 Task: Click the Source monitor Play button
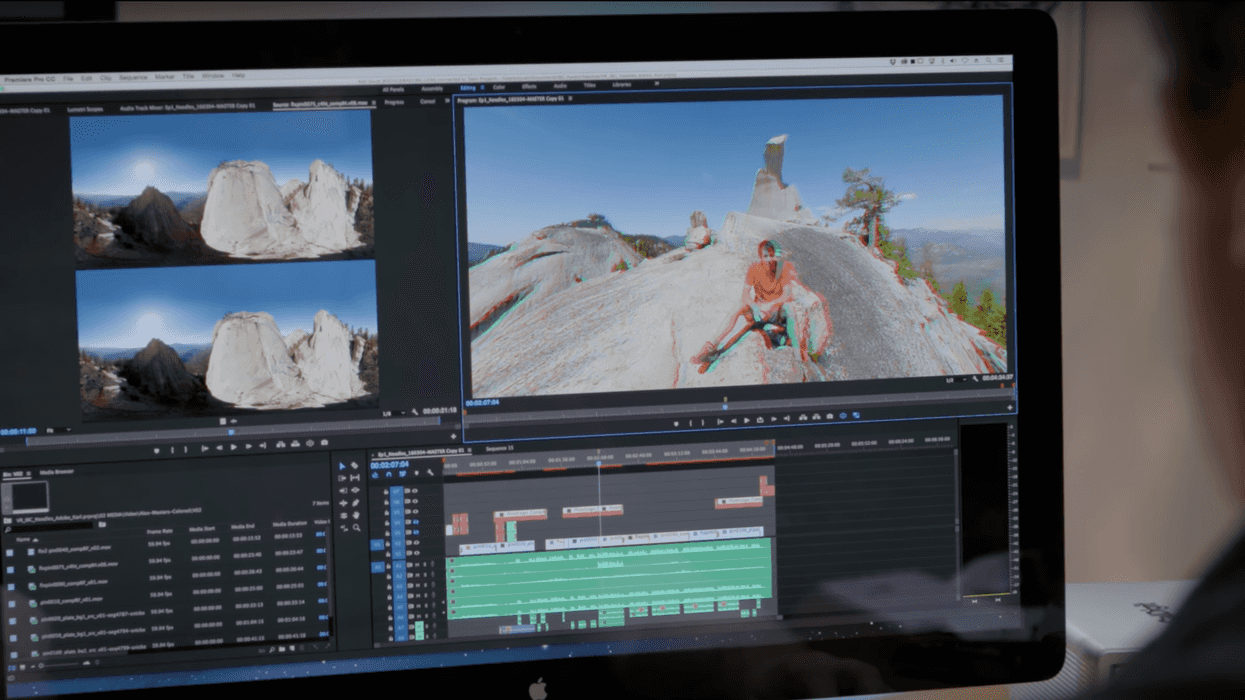234,447
